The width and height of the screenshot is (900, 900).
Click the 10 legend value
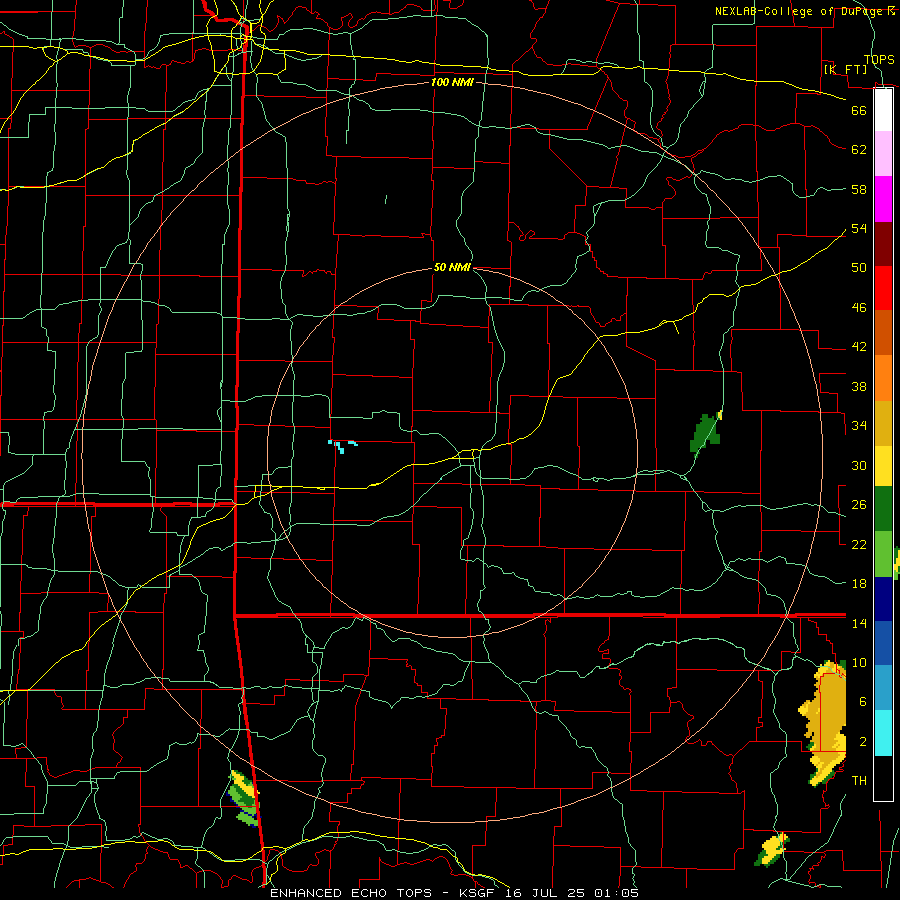(x=859, y=662)
